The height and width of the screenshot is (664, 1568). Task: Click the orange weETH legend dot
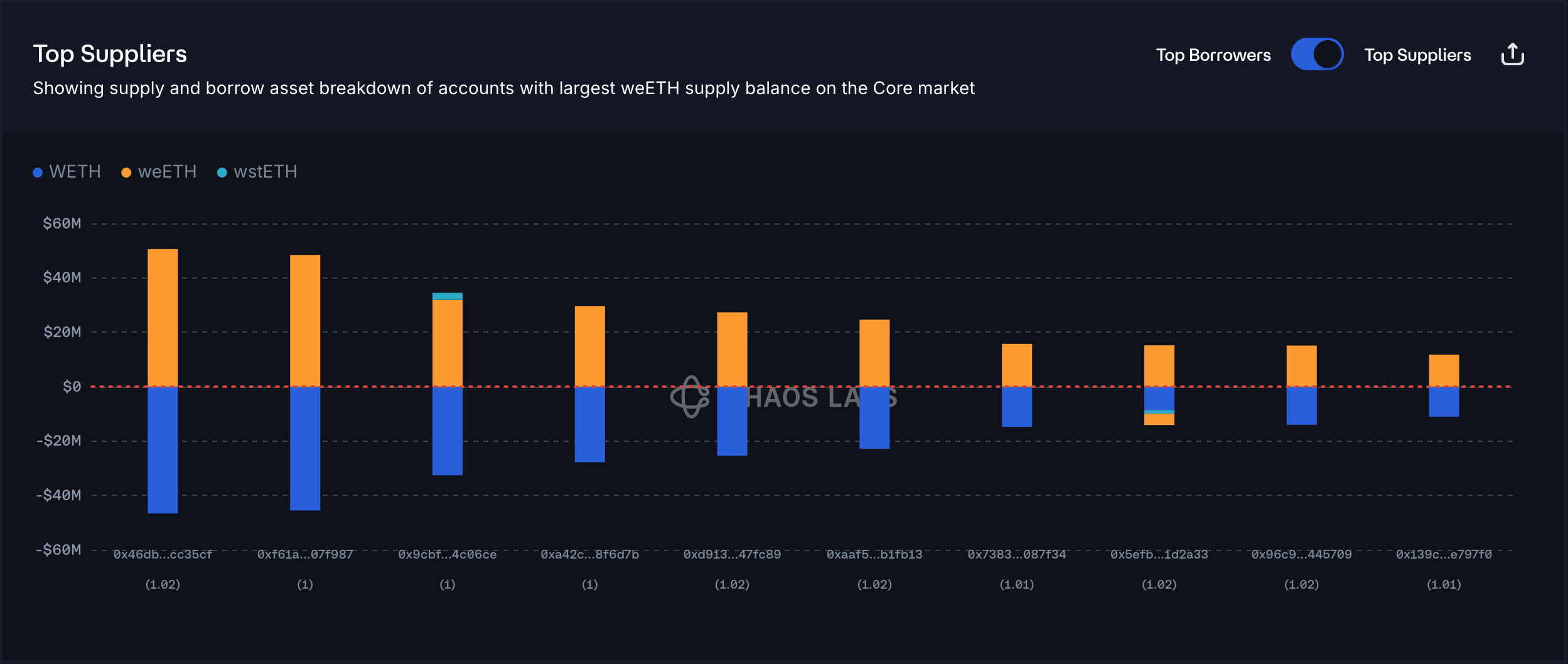[x=126, y=173]
